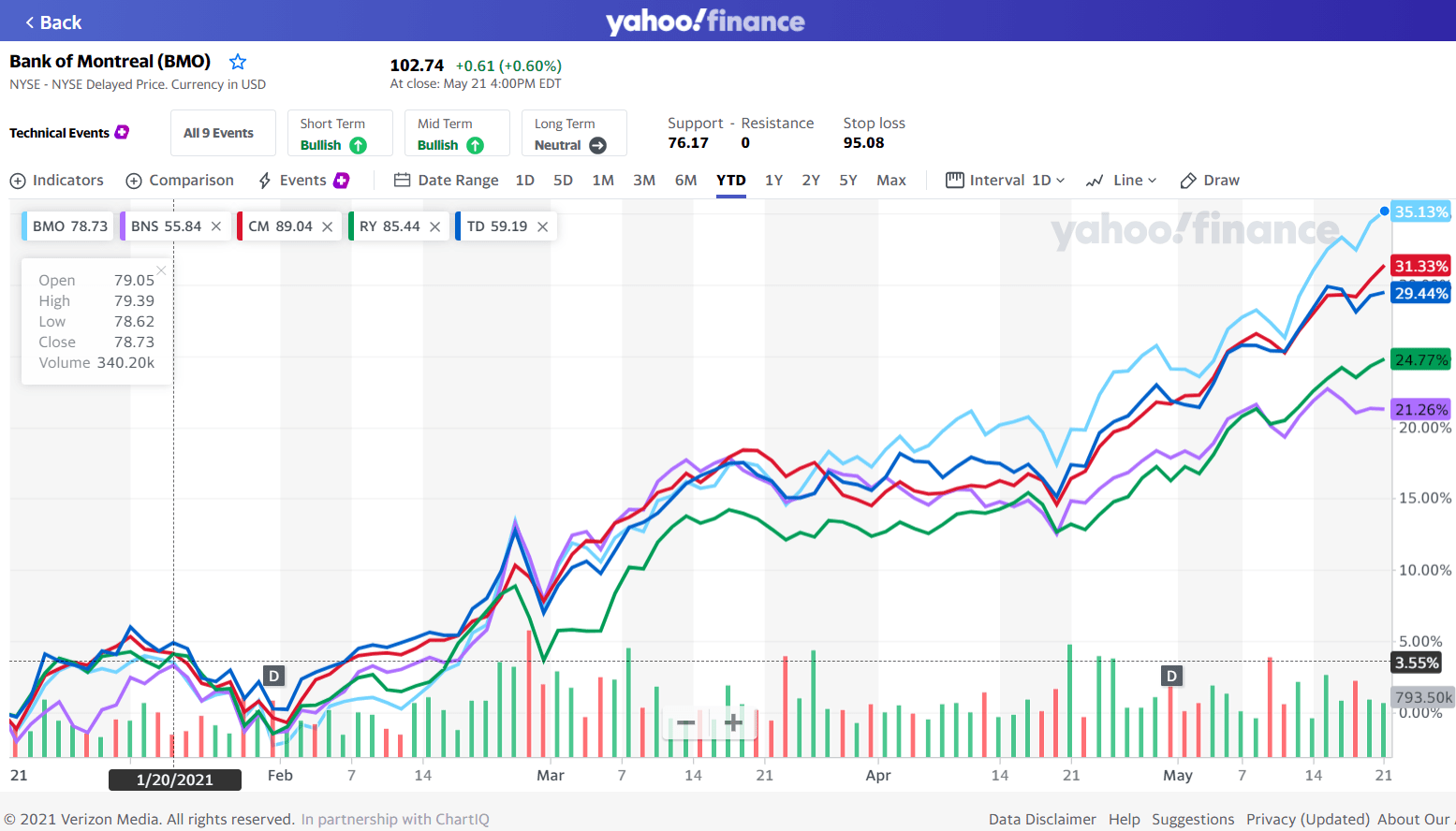1456x831 pixels.
Task: Switch to the 1M range
Action: pos(603,180)
